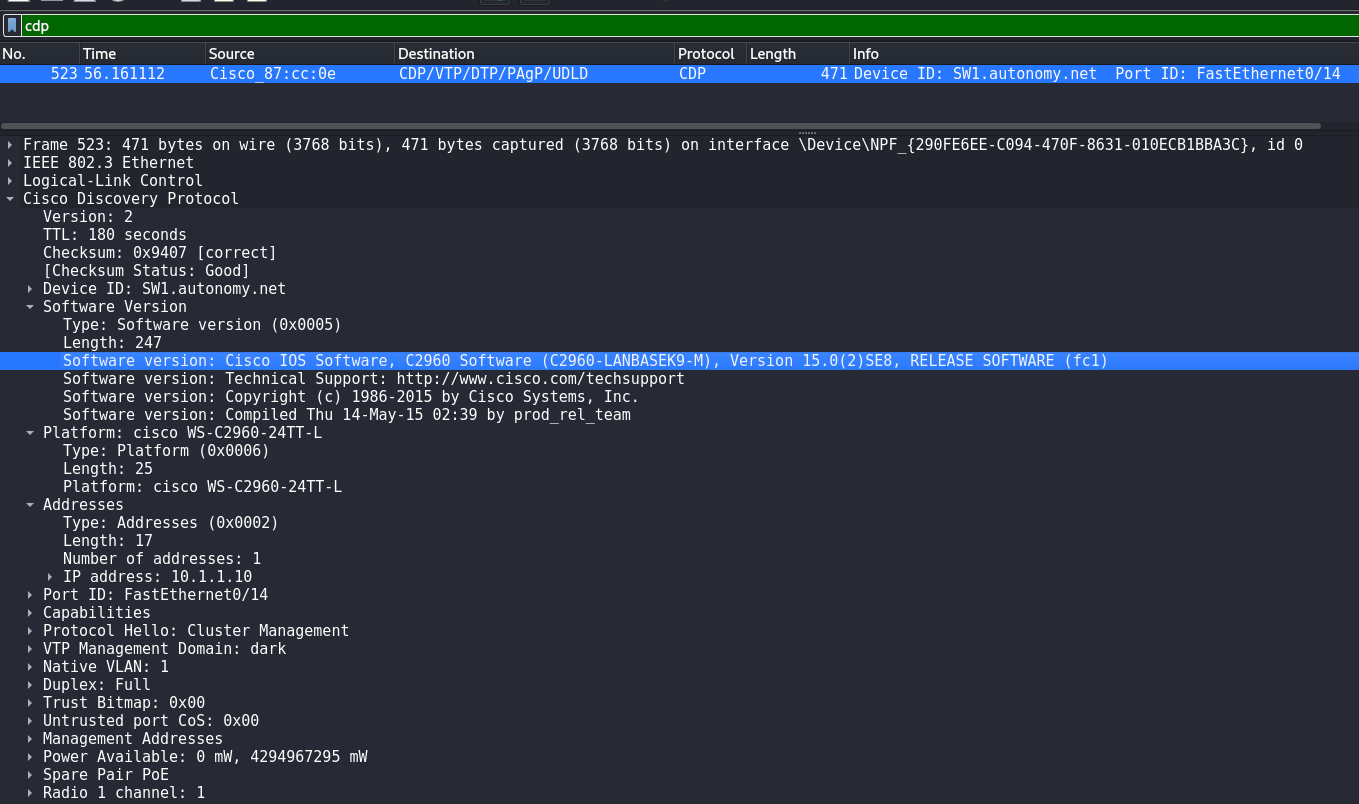Sort packets by the Time column
Image resolution: width=1359 pixels, height=804 pixels.
(100, 54)
